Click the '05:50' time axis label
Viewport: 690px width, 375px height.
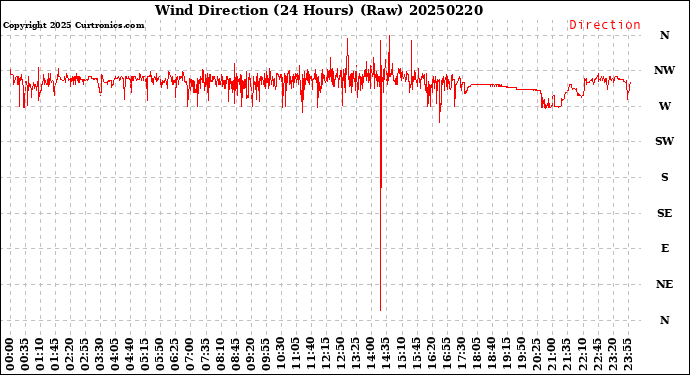point(160,355)
